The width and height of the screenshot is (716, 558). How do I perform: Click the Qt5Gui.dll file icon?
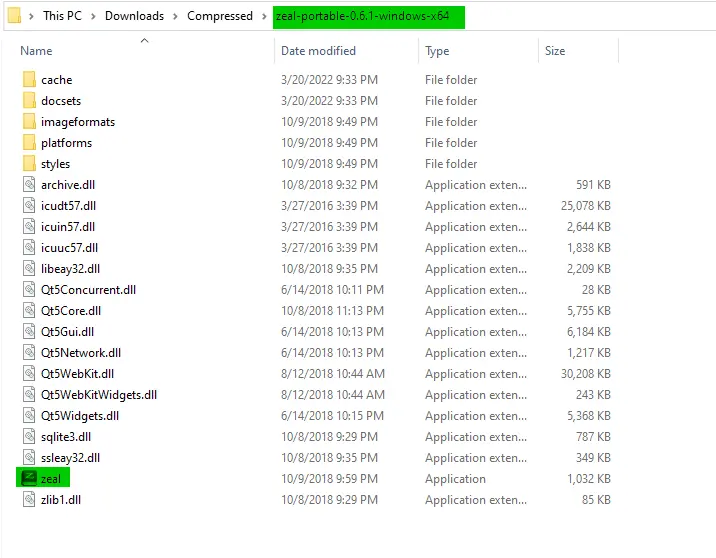point(29,332)
